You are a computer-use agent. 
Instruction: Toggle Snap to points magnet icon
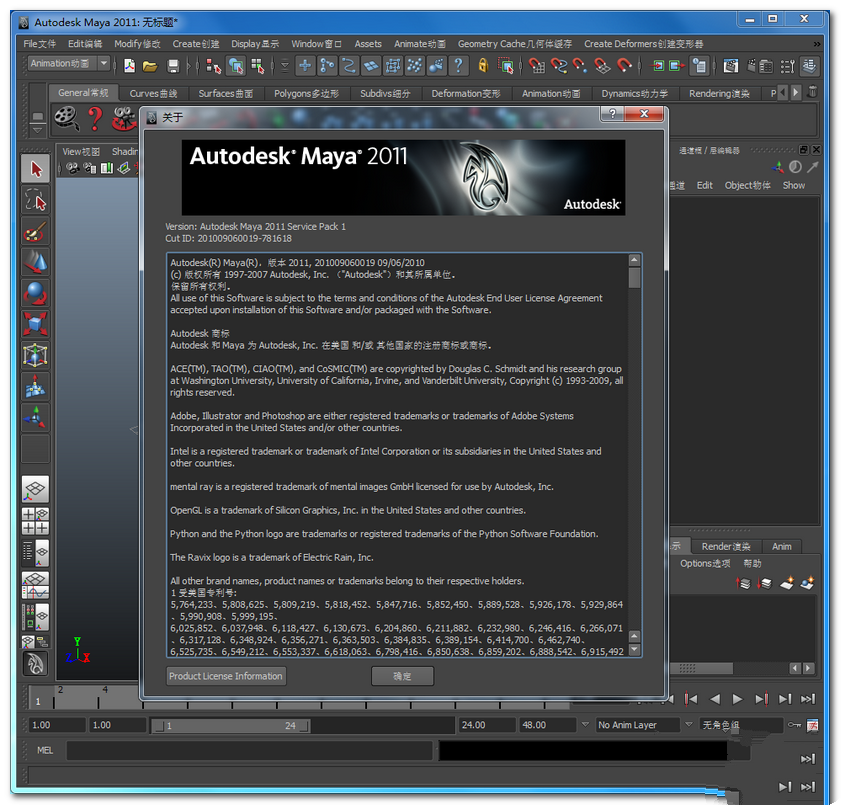pos(580,66)
